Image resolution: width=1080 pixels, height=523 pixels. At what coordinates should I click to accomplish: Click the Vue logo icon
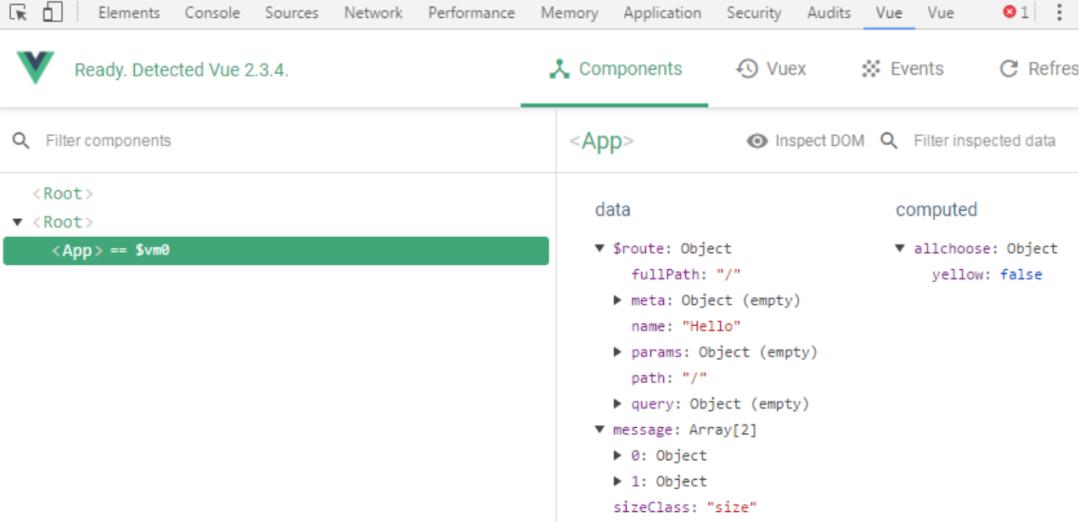pos(36,69)
